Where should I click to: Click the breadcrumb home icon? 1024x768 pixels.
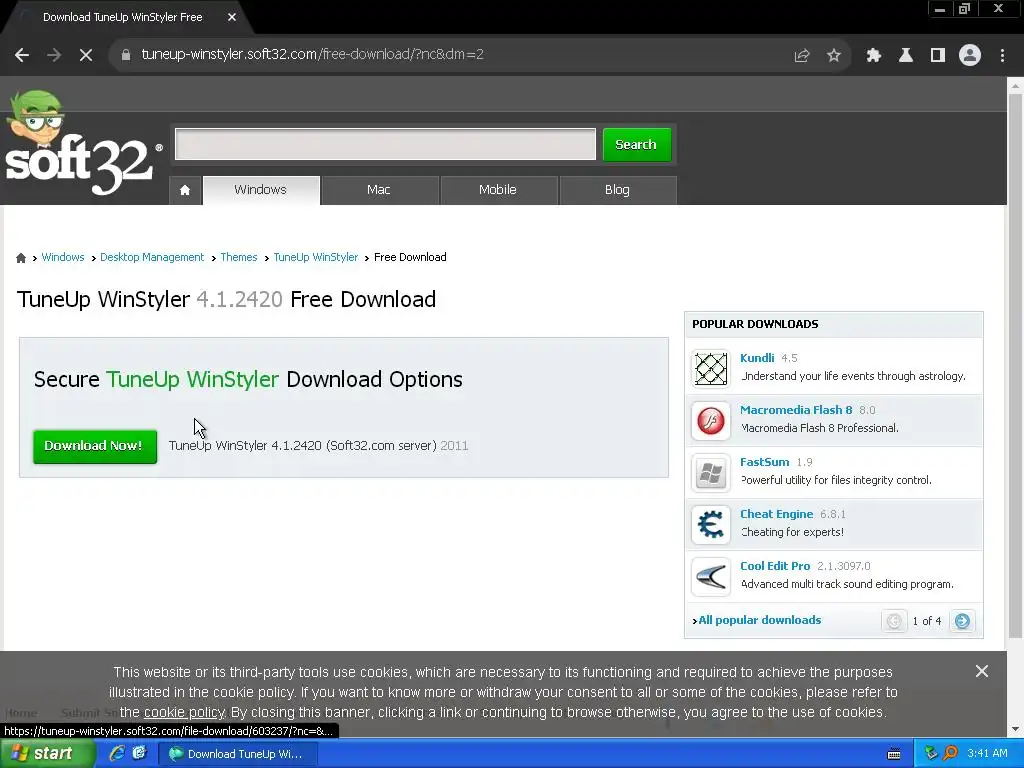click(x=21, y=258)
